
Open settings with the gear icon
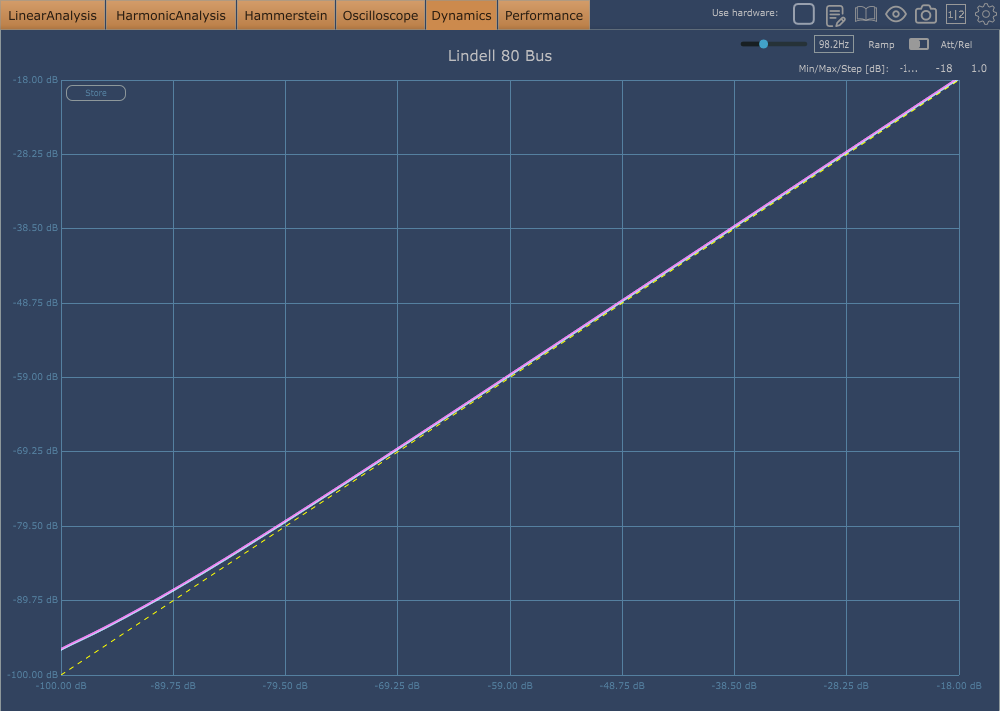pyautogui.click(x=985, y=14)
